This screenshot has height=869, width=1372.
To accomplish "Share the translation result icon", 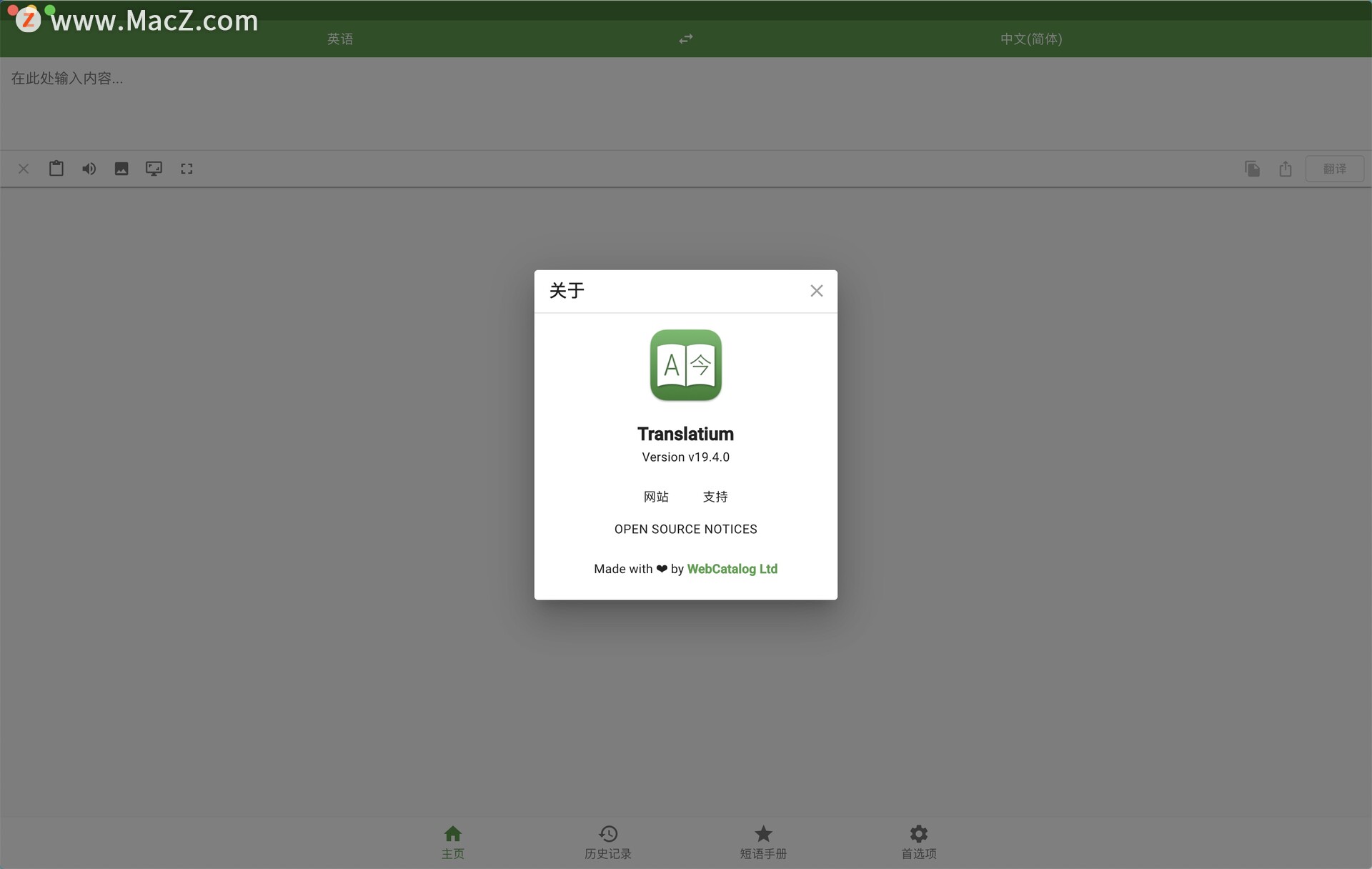I will click(1285, 169).
